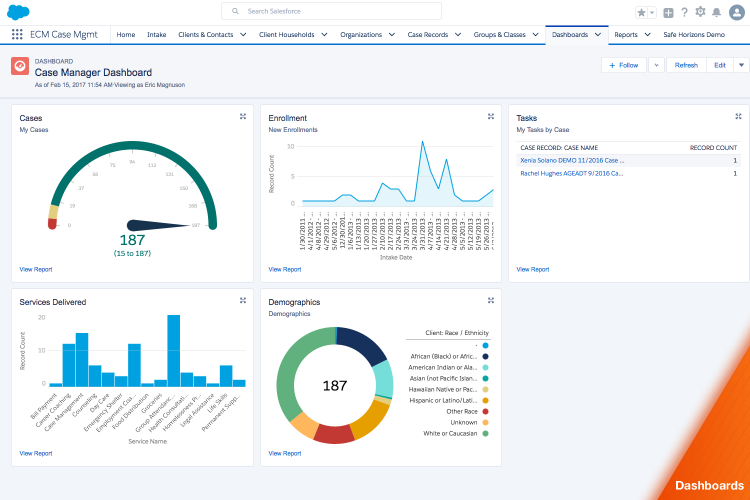Screen dimensions: 750x500
Task: Expand the Demographics widget
Action: [491, 300]
